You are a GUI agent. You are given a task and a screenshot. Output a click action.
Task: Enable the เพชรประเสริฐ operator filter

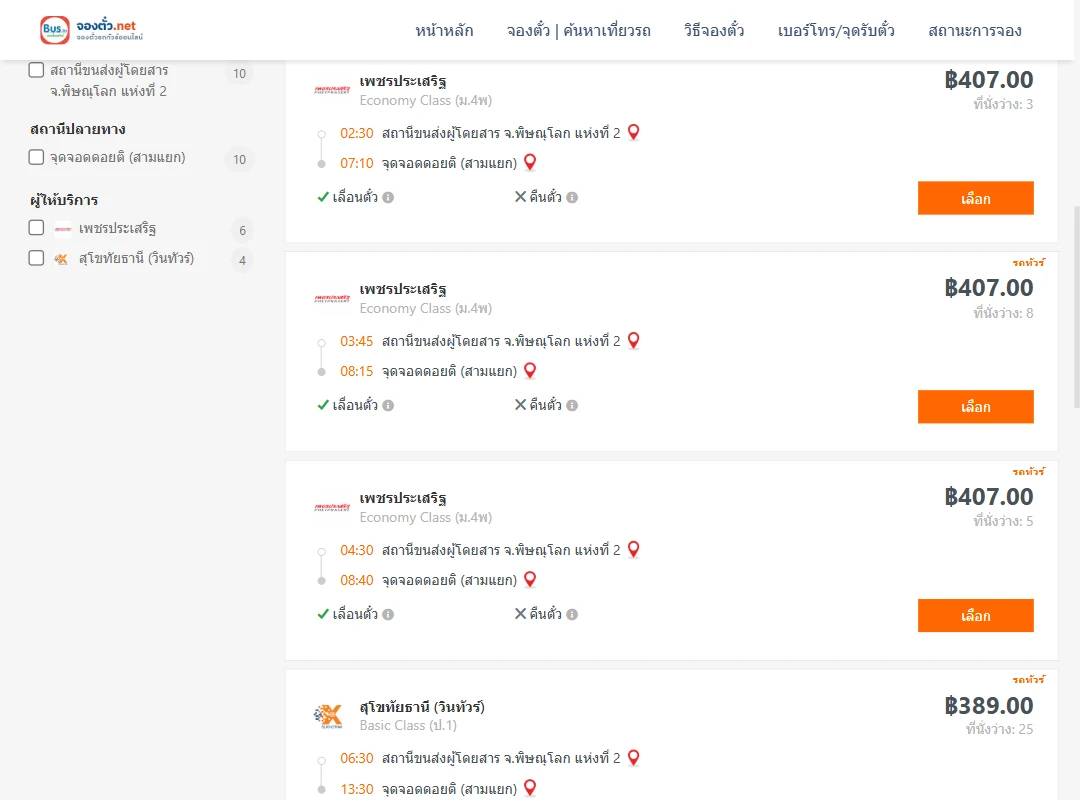(37, 227)
